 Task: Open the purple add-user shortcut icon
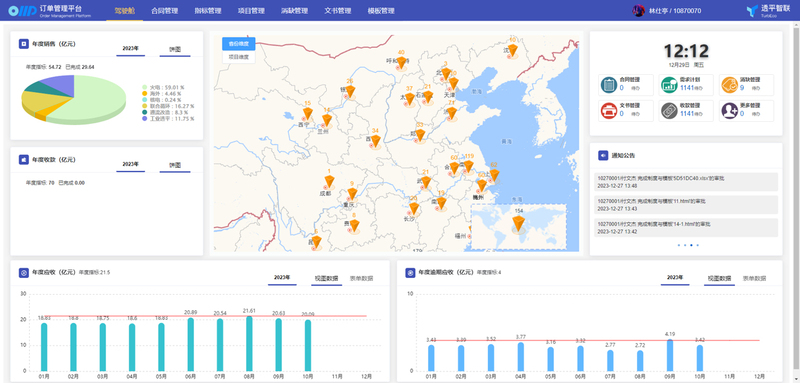(x=729, y=111)
